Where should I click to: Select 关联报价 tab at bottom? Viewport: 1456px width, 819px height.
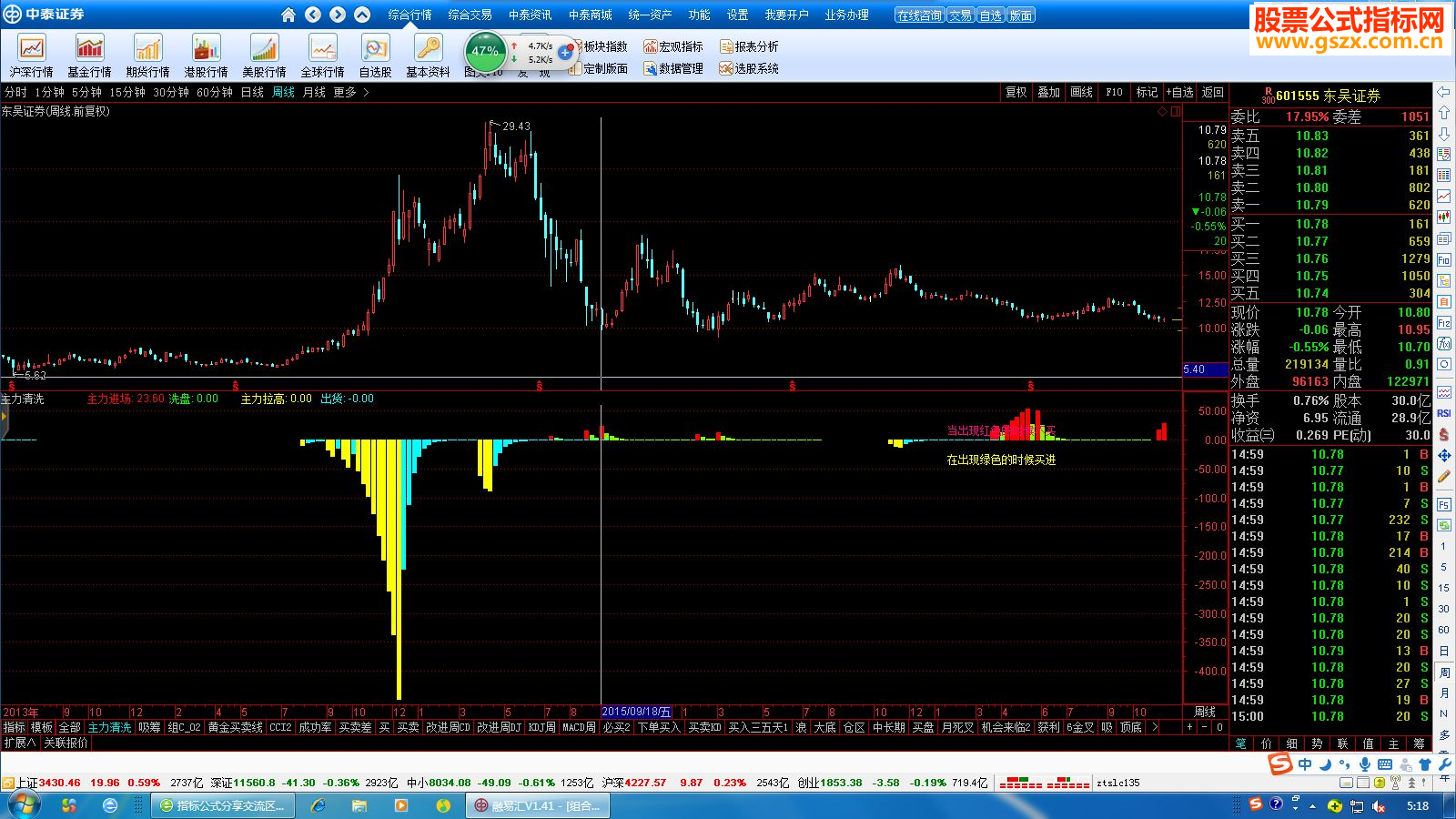coord(66,743)
